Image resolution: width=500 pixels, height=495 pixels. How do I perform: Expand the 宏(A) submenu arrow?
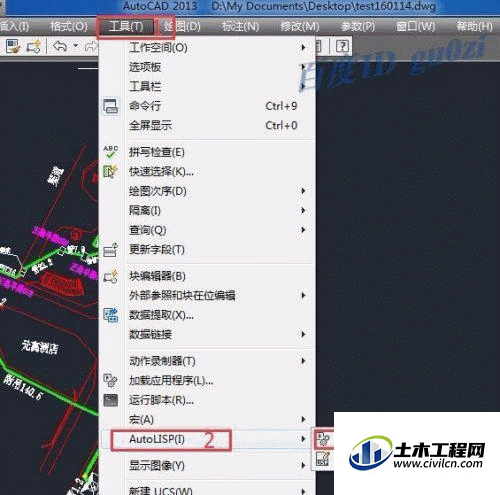(303, 419)
